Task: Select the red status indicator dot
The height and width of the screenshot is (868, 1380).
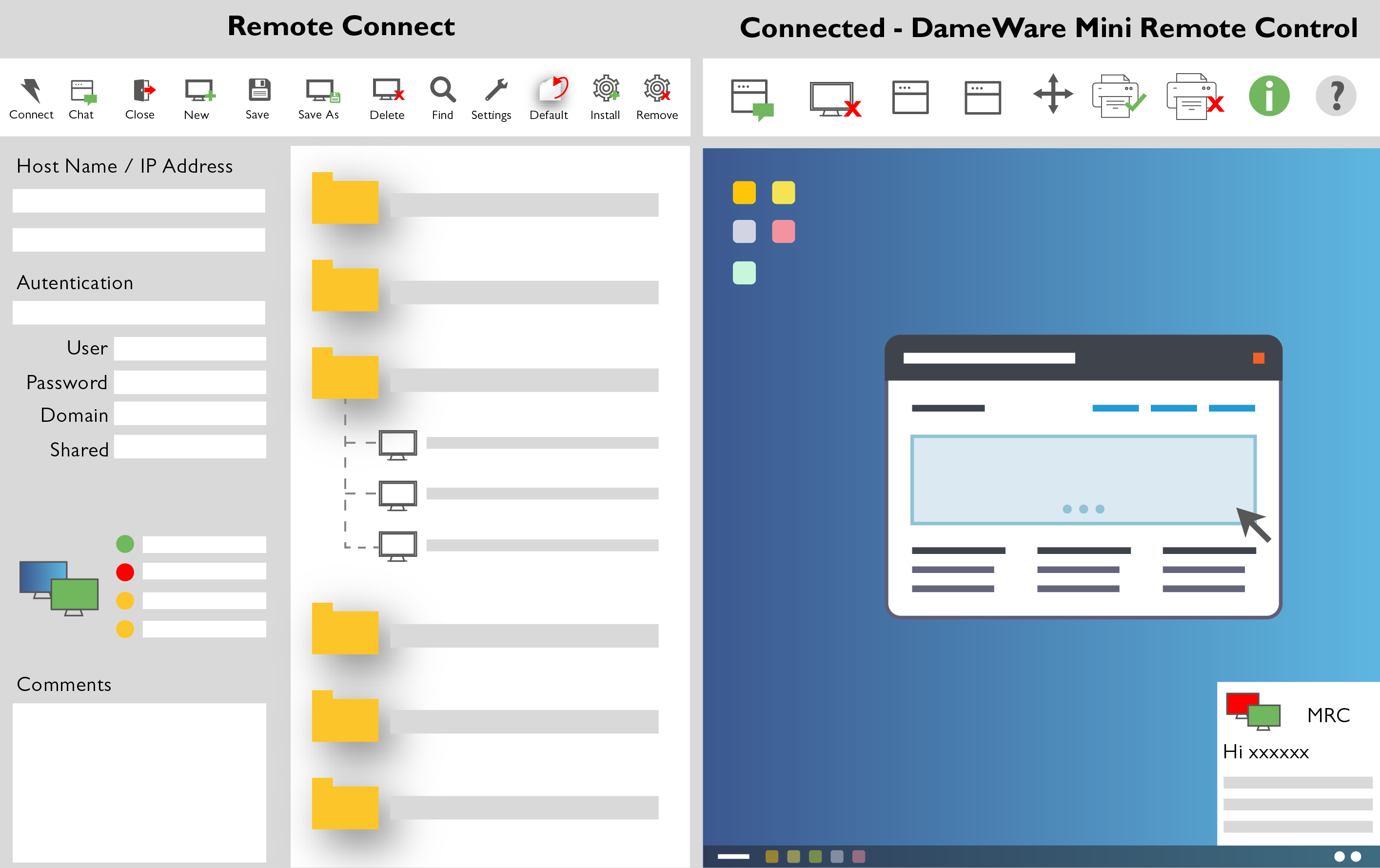Action: (x=125, y=572)
